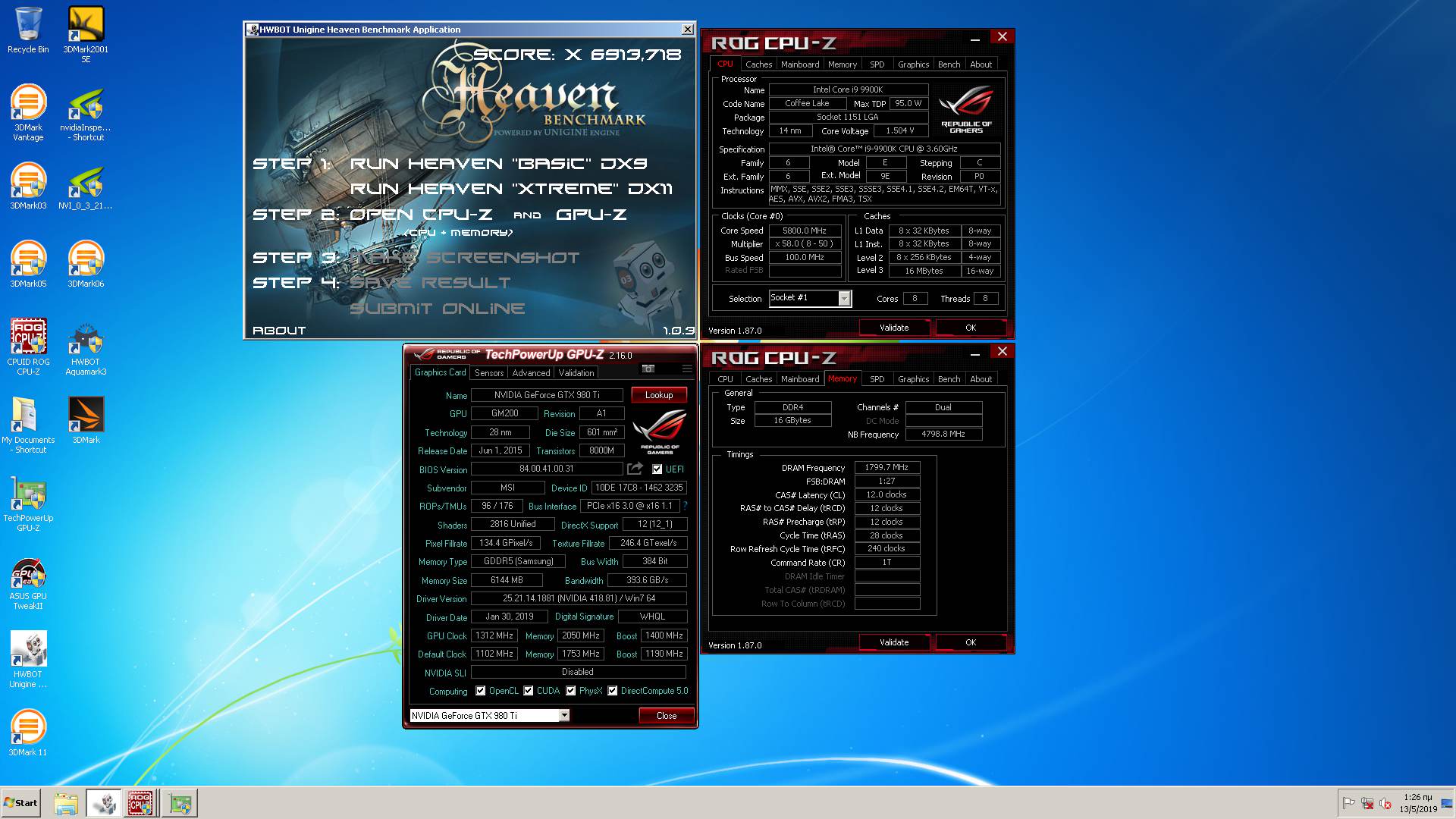Switch to HWBOT Heaven taskbar button

click(103, 803)
